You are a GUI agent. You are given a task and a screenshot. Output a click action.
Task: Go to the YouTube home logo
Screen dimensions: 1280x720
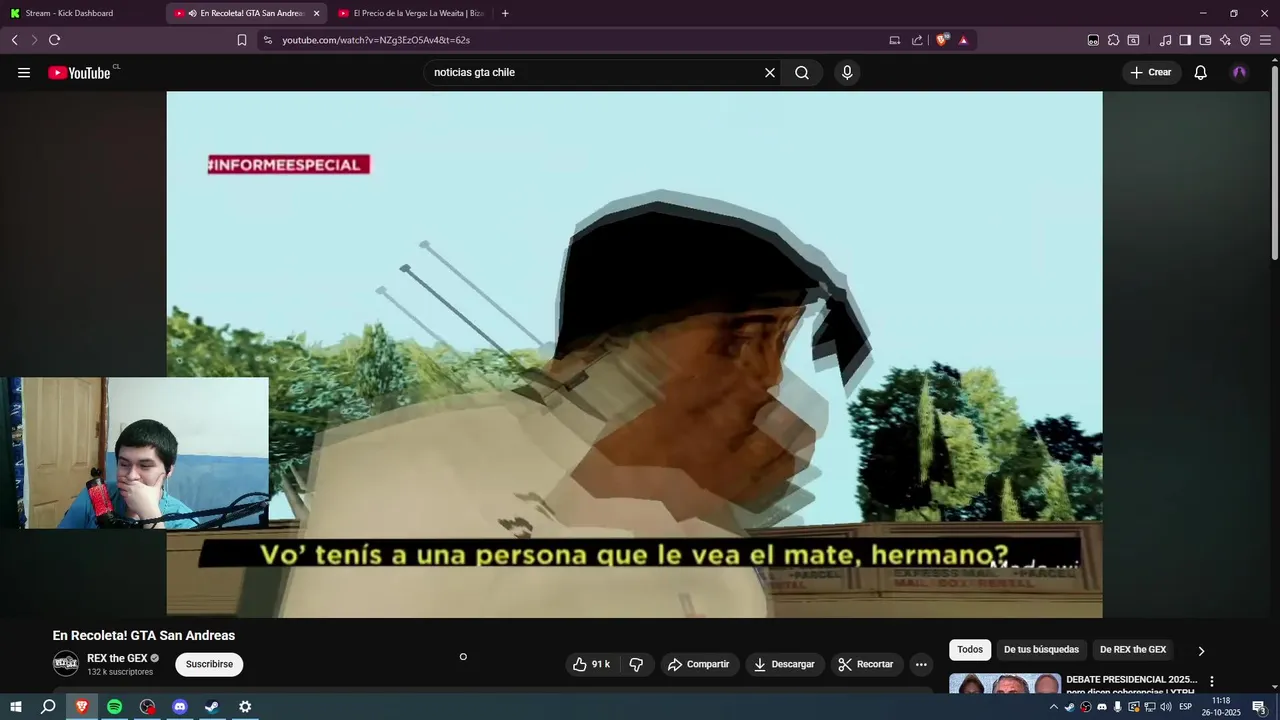tap(79, 72)
